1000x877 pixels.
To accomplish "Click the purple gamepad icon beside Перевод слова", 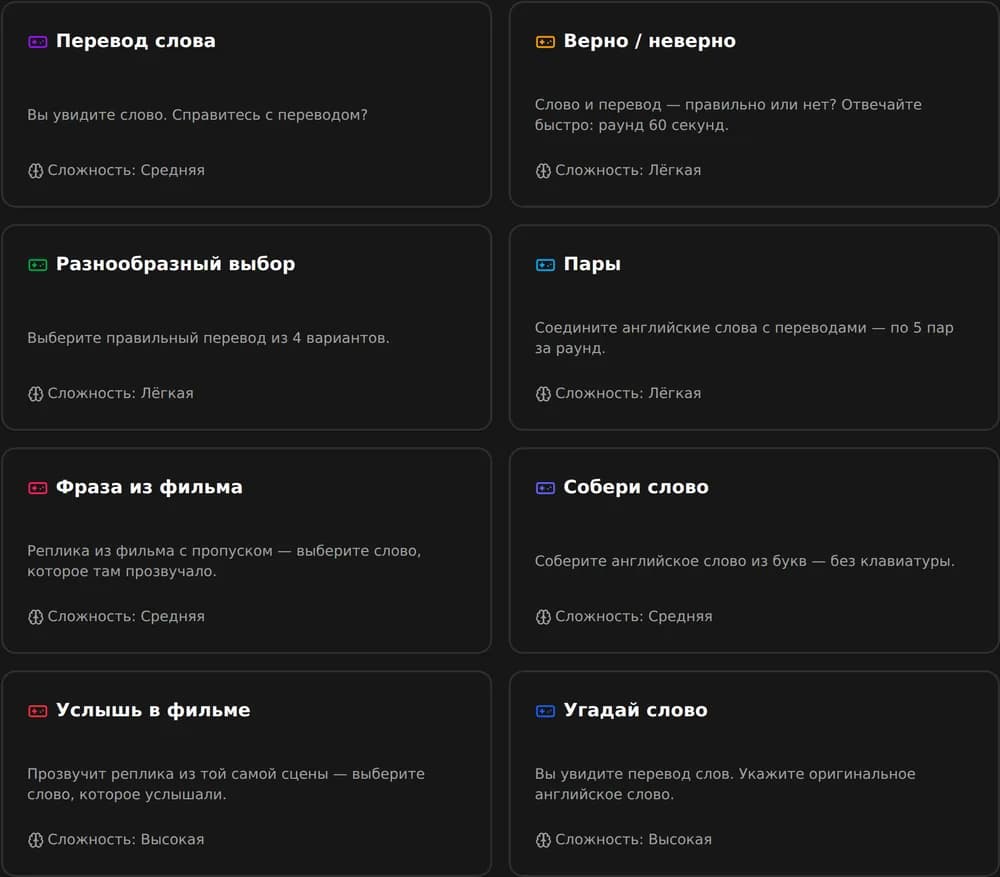I will (38, 42).
